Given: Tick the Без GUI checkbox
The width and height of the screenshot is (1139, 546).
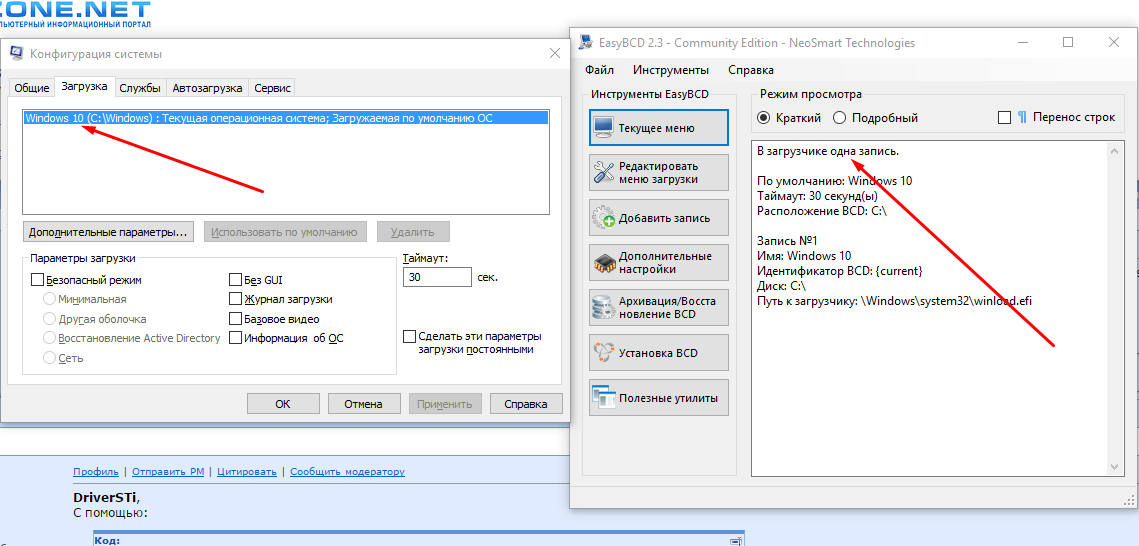Looking at the screenshot, I should [x=235, y=279].
